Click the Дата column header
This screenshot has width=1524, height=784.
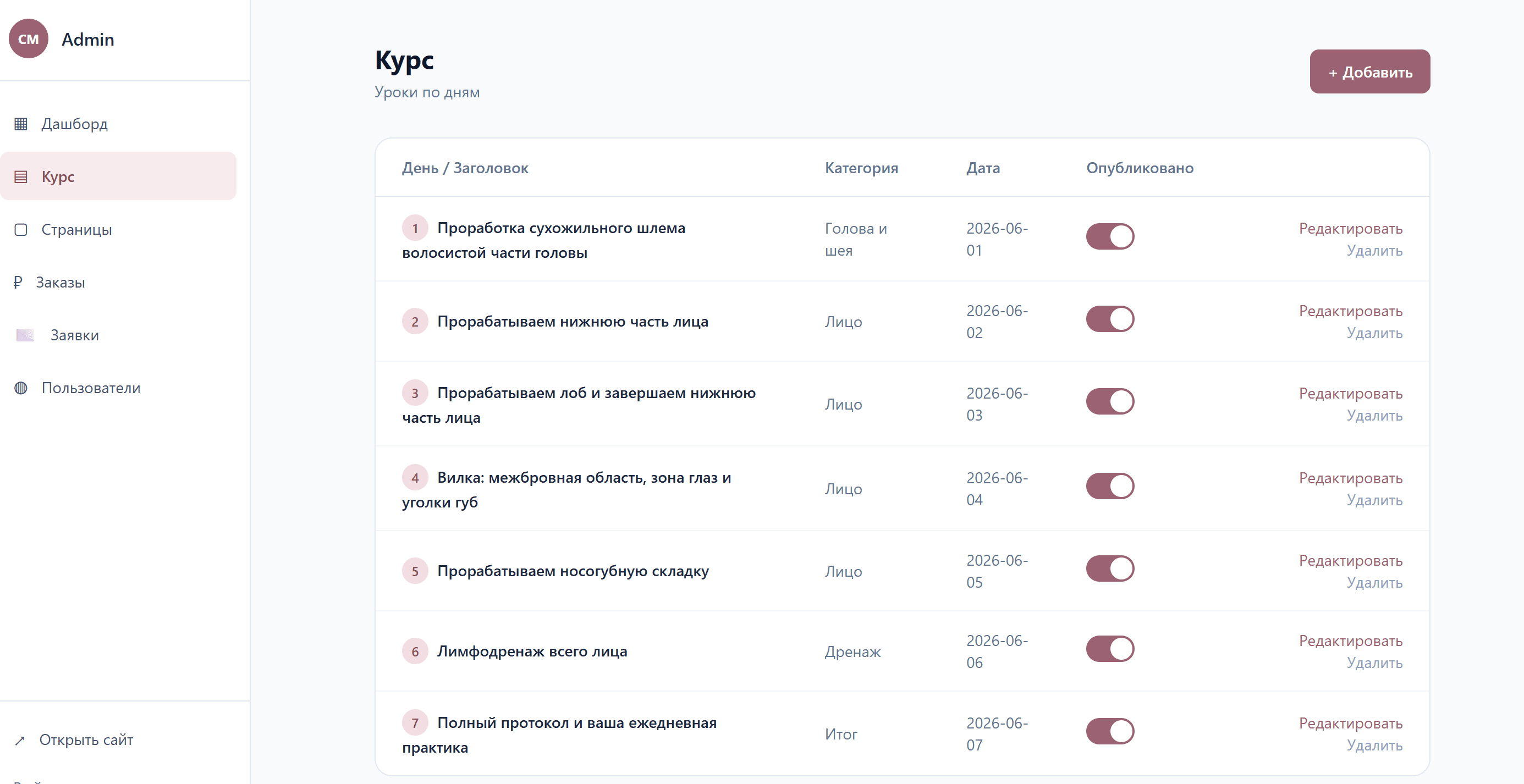pyautogui.click(x=983, y=168)
